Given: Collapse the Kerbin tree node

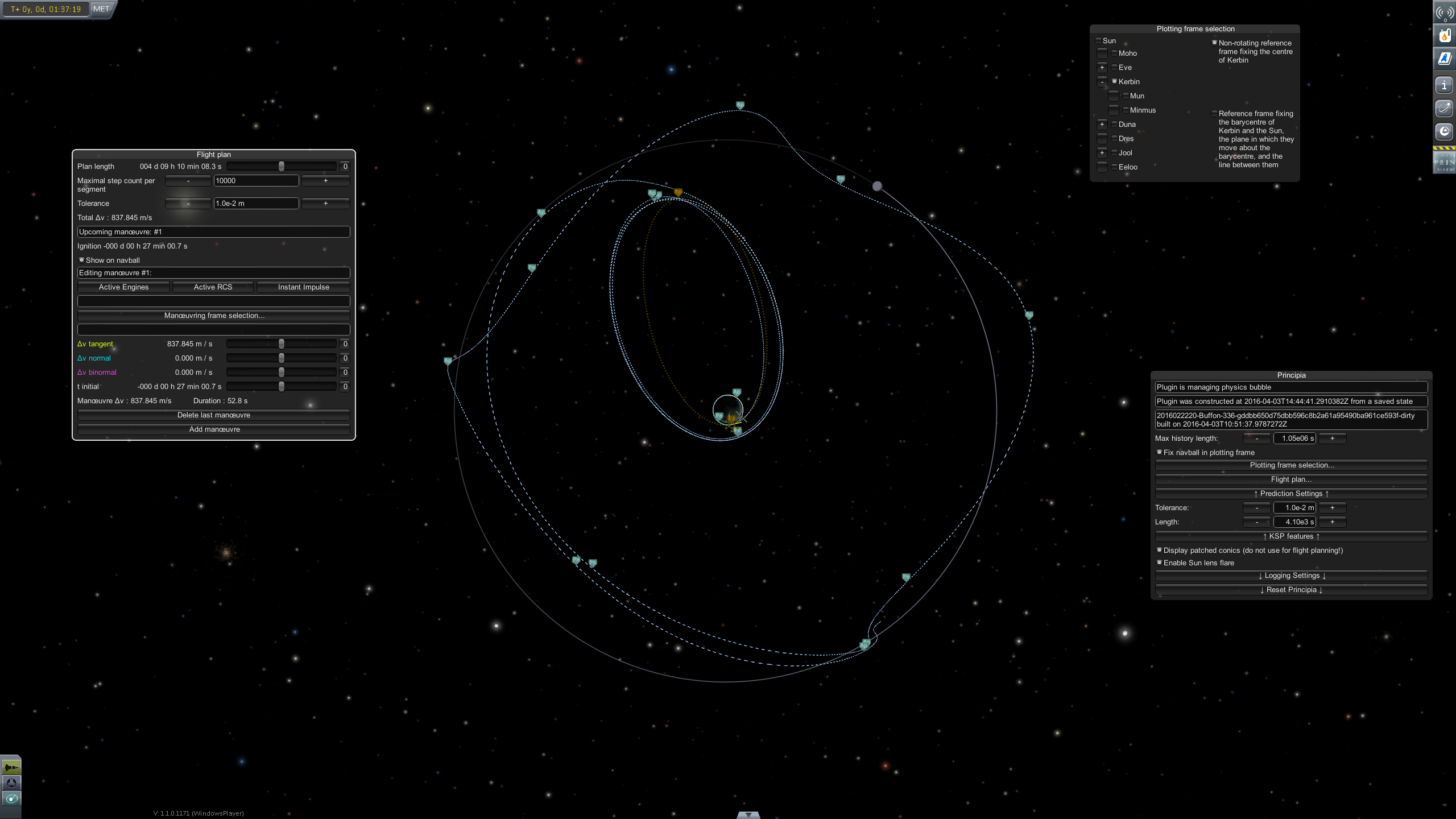Looking at the screenshot, I should click(x=1102, y=81).
